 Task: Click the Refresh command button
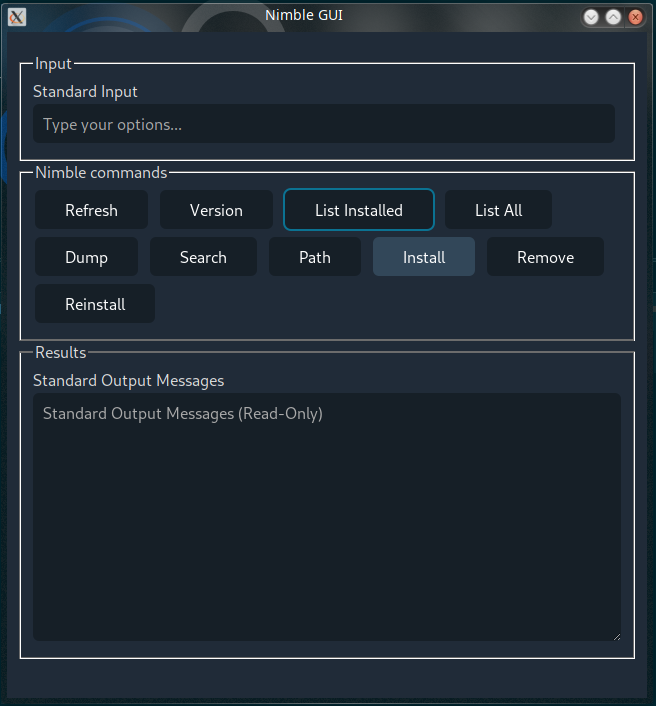coord(91,210)
